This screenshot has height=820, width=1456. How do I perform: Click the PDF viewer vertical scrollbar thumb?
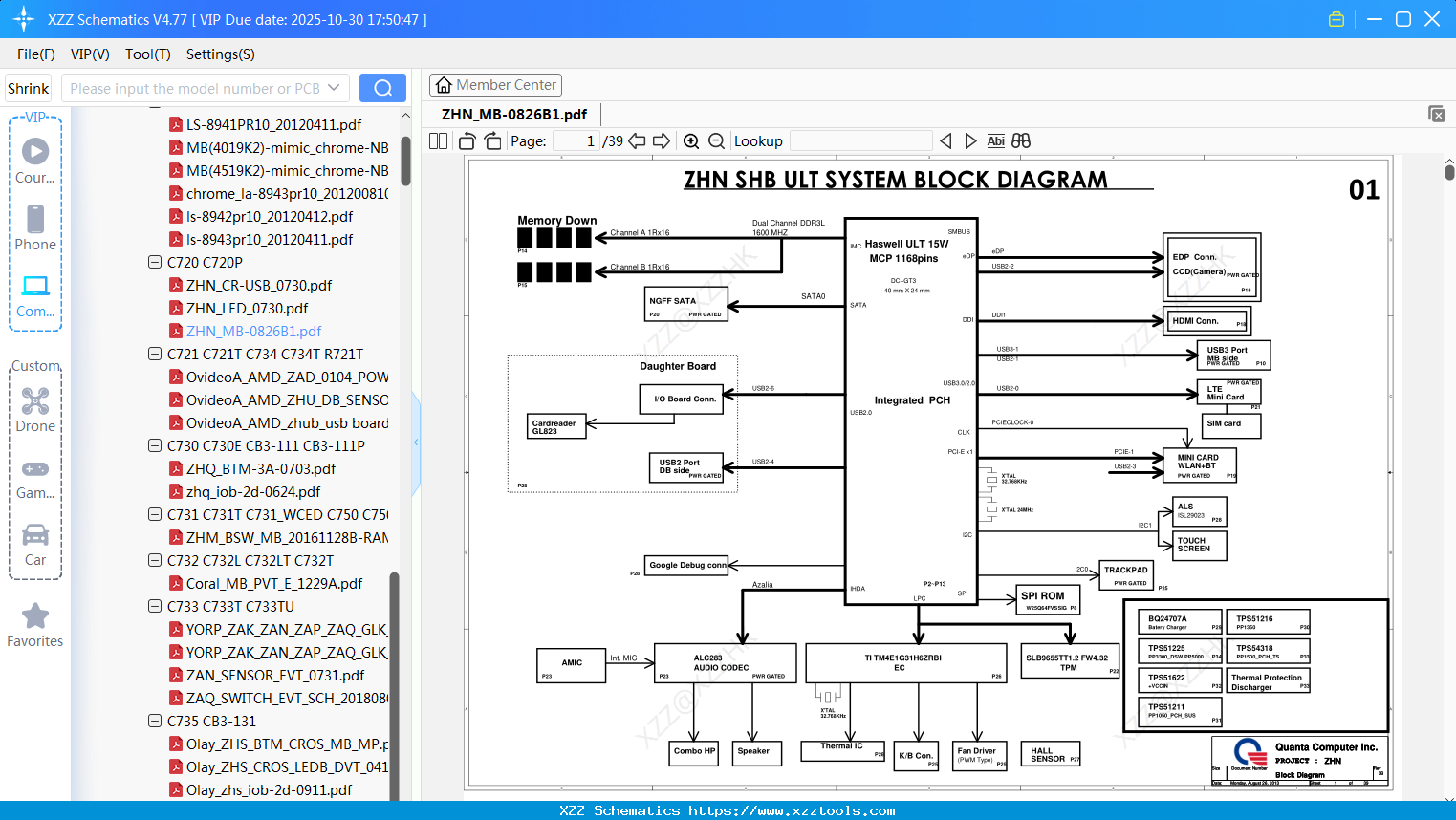[1449, 172]
